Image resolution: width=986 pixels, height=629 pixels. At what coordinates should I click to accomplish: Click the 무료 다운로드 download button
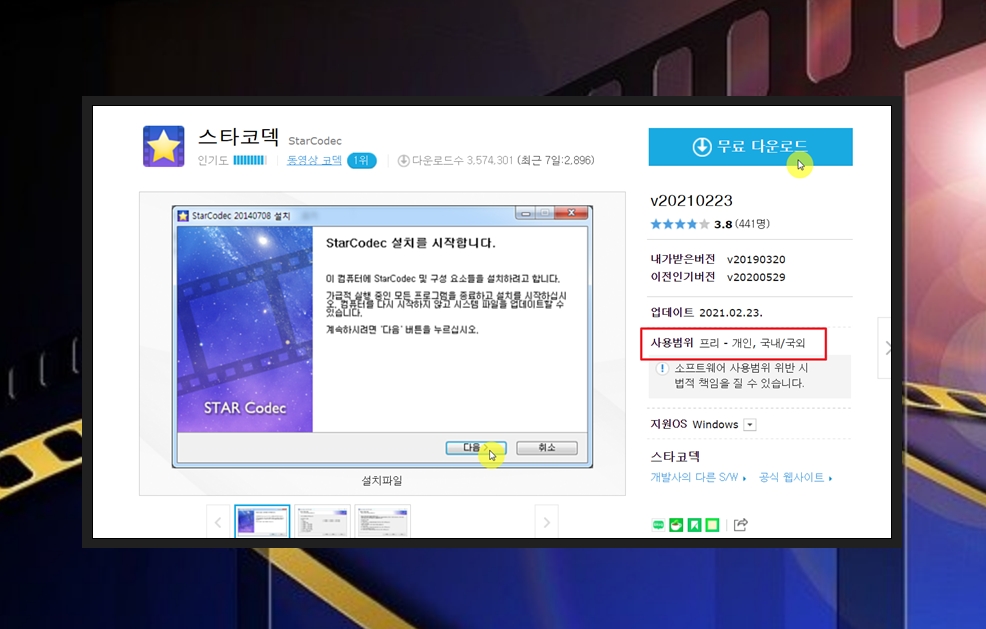pyautogui.click(x=750, y=147)
